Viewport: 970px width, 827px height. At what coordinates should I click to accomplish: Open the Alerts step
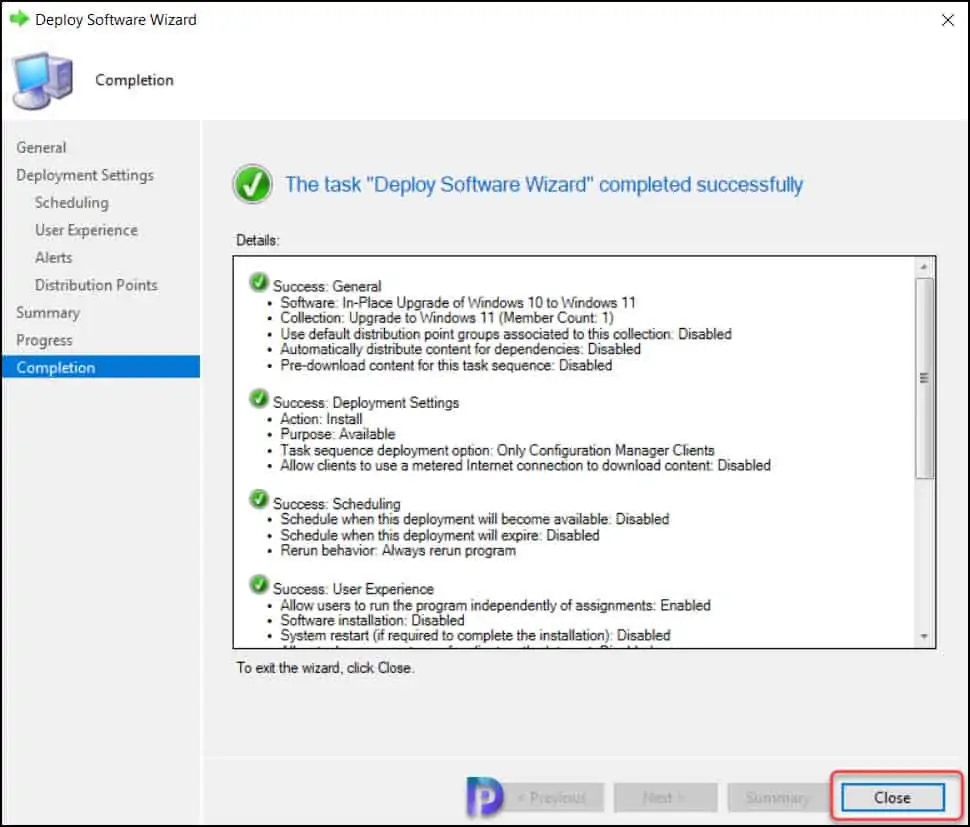pyautogui.click(x=54, y=257)
